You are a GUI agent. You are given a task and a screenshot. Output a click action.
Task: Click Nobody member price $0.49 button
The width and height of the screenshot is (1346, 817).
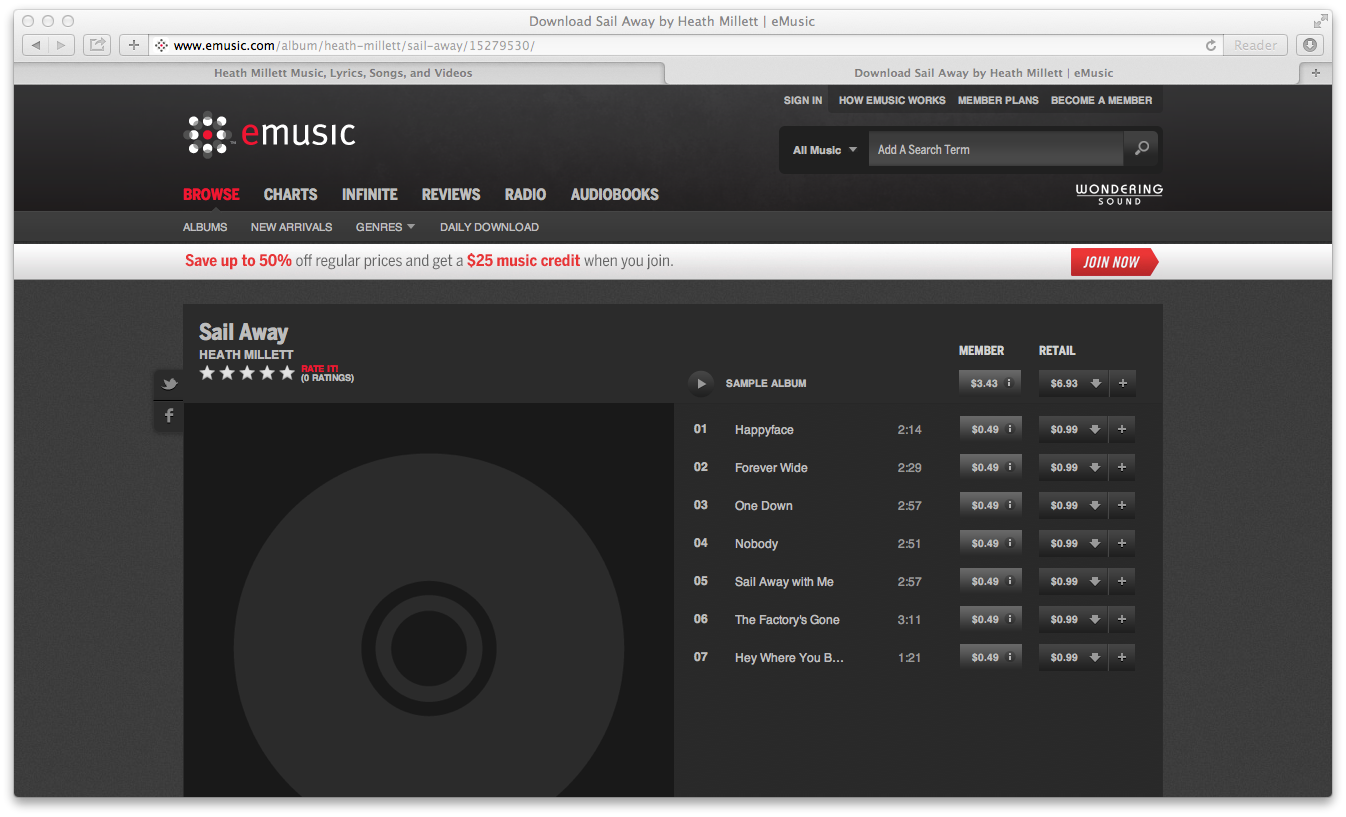(x=990, y=543)
